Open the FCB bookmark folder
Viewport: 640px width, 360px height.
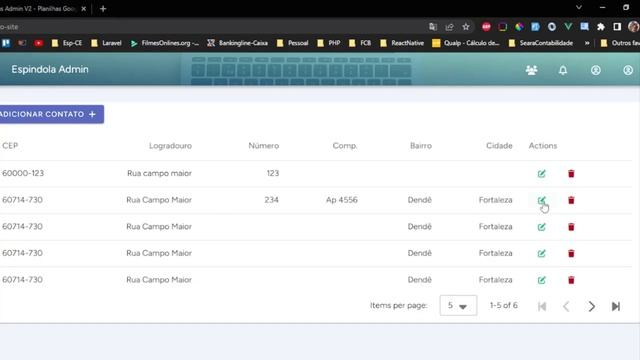360,43
